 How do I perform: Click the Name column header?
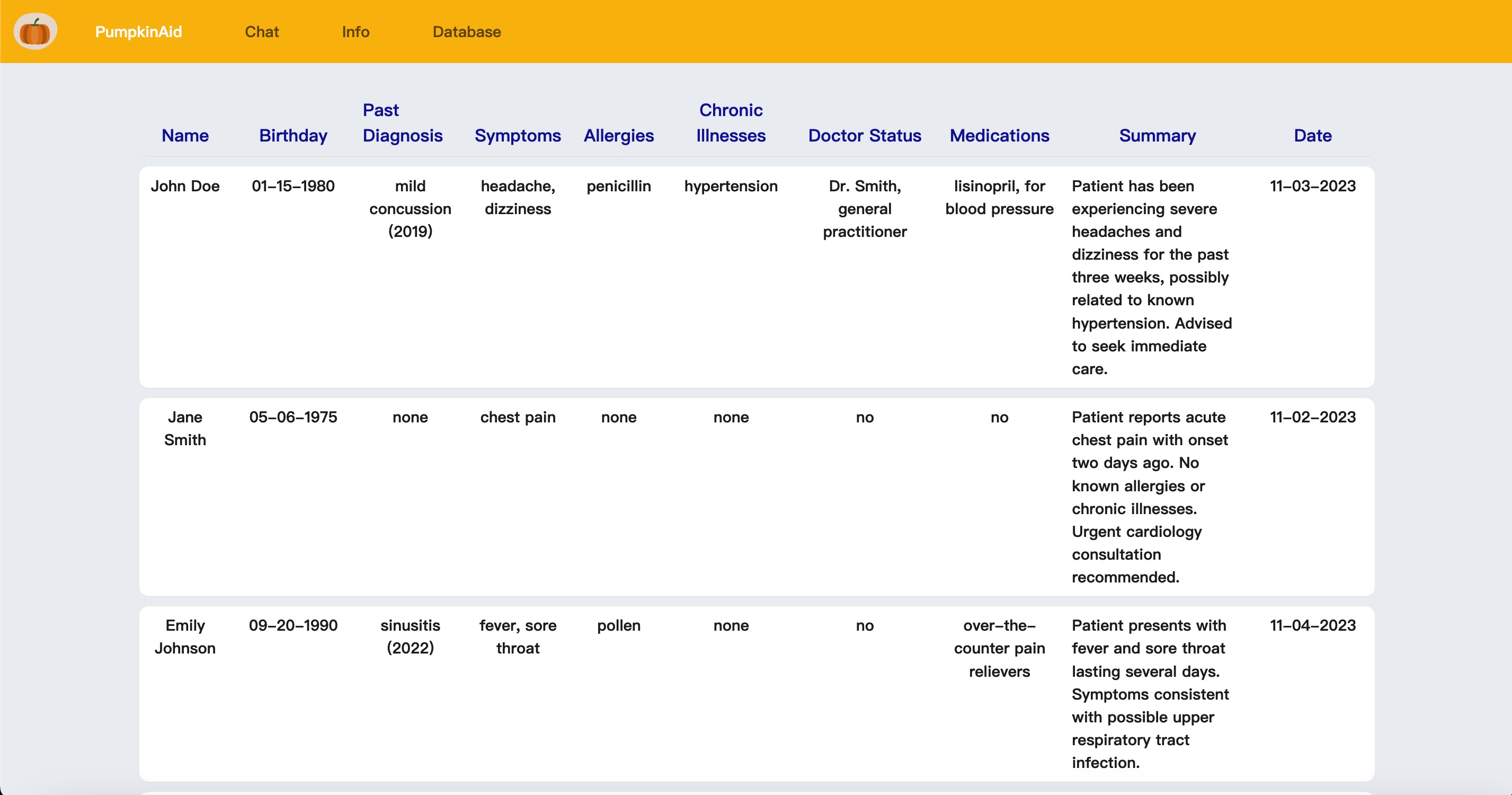185,136
